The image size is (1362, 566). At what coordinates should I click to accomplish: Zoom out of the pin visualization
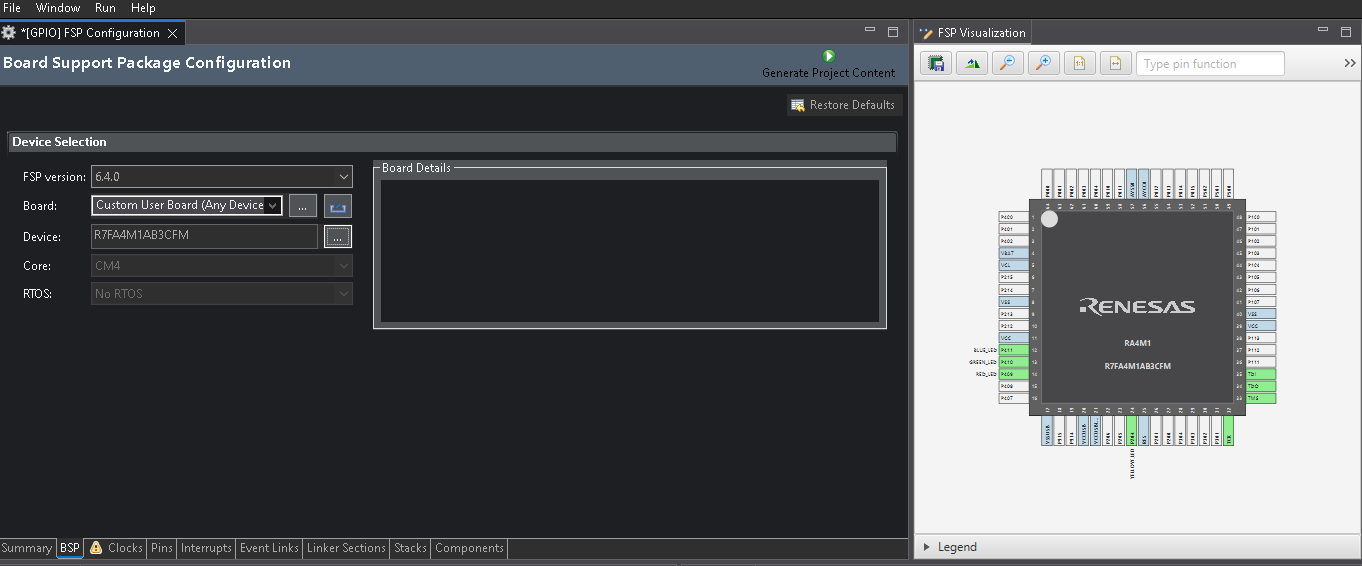click(x=1006, y=63)
